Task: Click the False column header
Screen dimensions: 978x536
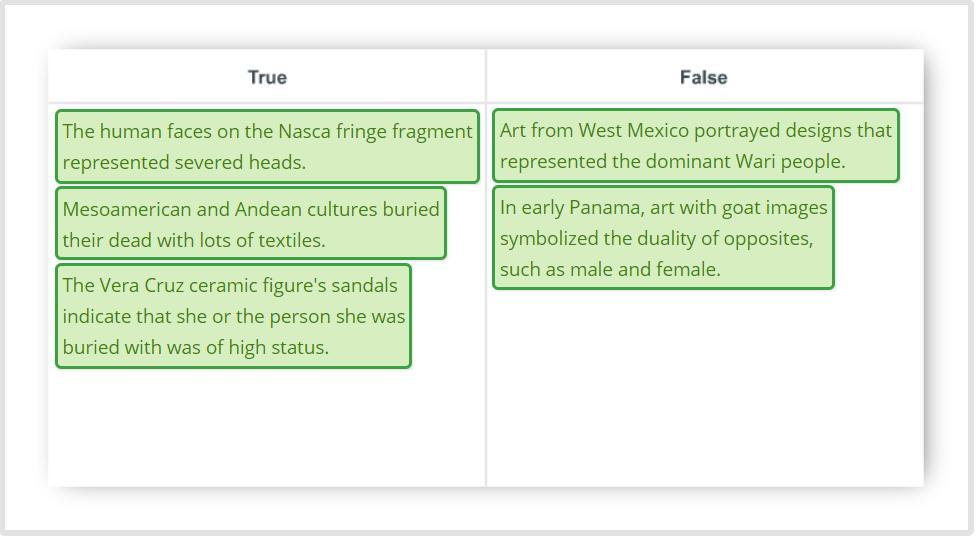Action: [x=703, y=77]
